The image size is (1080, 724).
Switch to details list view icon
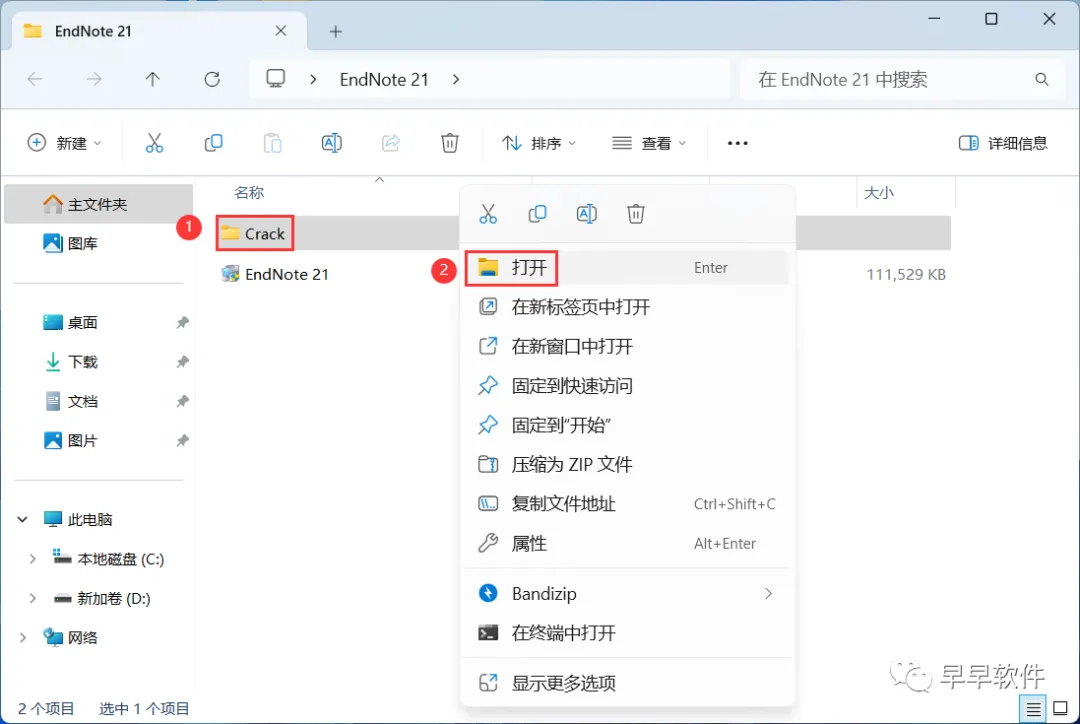coord(1033,708)
